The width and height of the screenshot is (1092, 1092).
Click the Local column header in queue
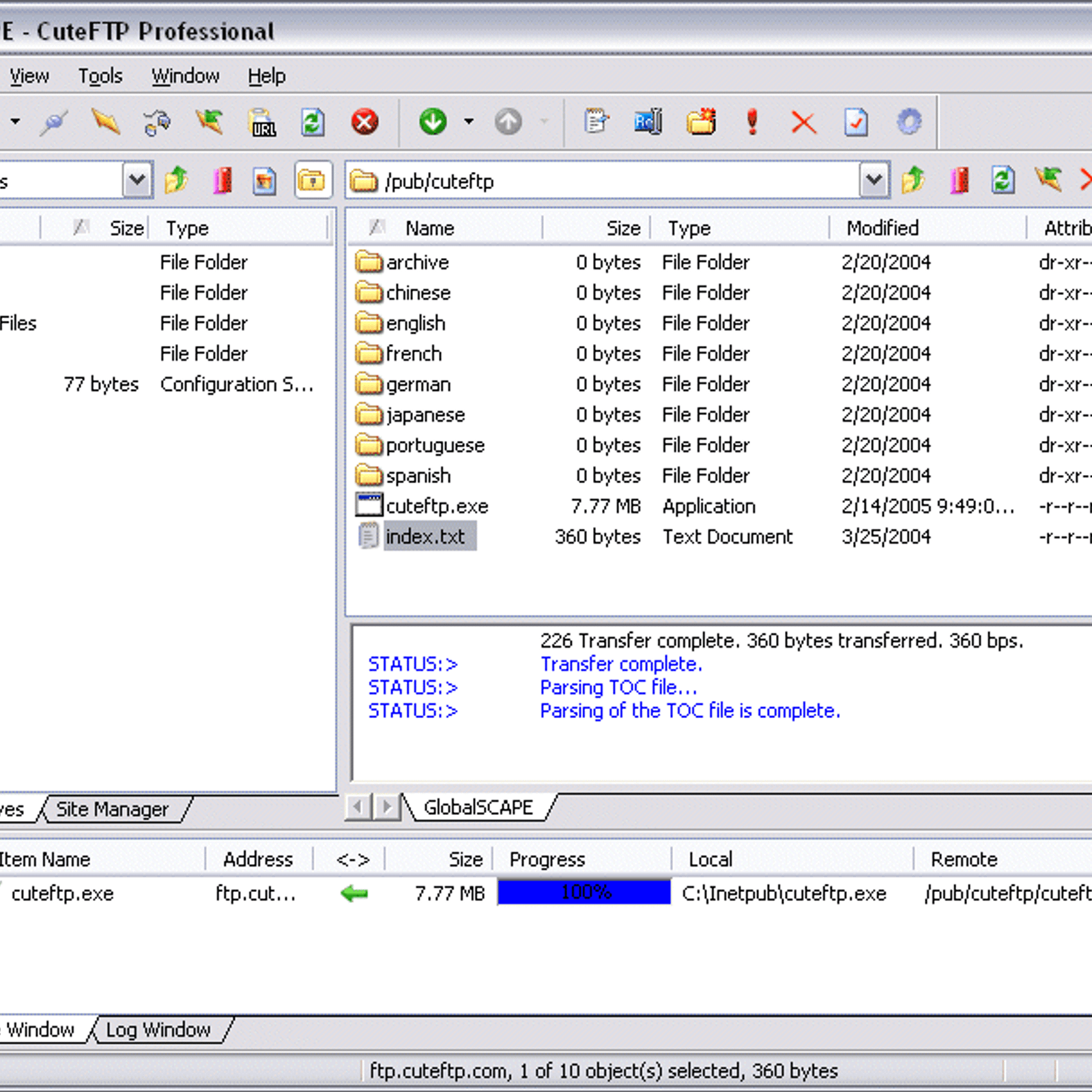(x=792, y=859)
